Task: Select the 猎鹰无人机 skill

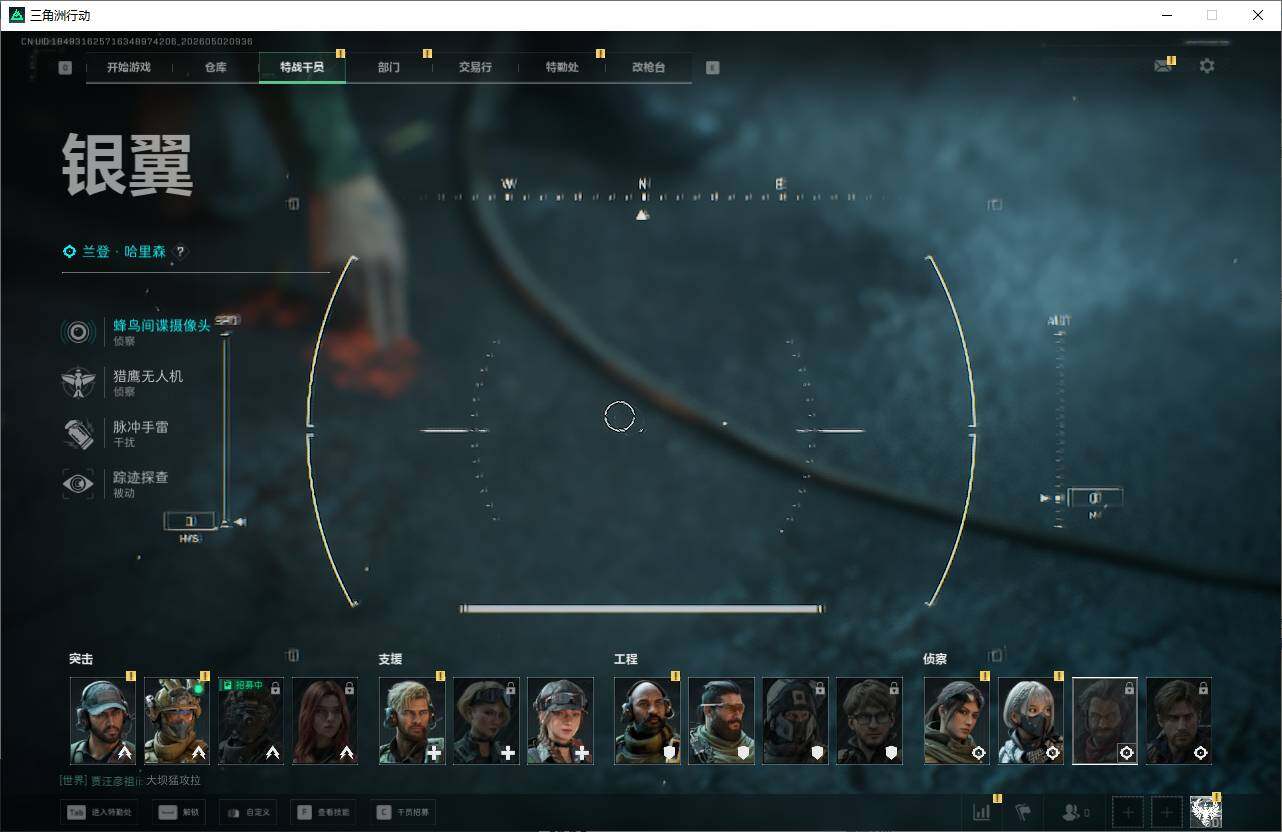Action: click(x=123, y=382)
